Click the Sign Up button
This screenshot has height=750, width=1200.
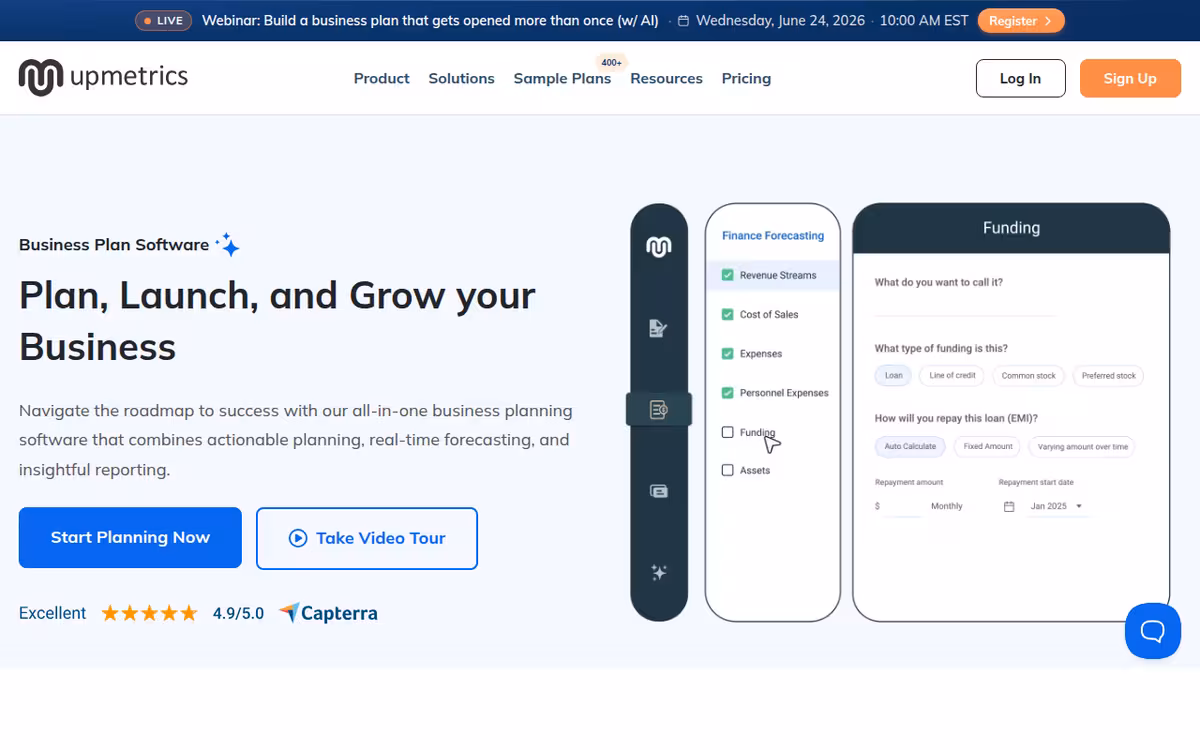[x=1130, y=78]
